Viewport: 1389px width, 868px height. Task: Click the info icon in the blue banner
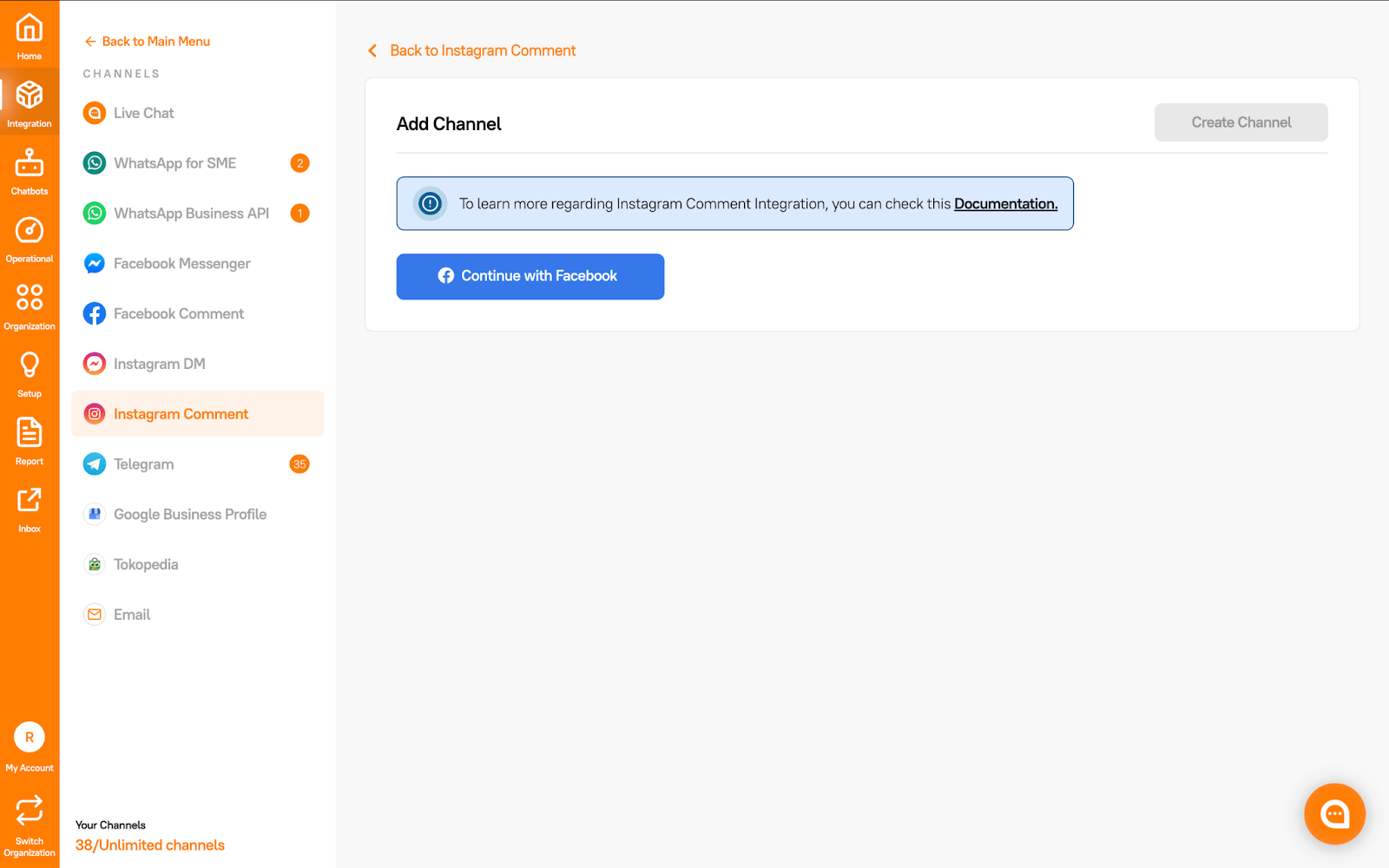[x=430, y=204]
